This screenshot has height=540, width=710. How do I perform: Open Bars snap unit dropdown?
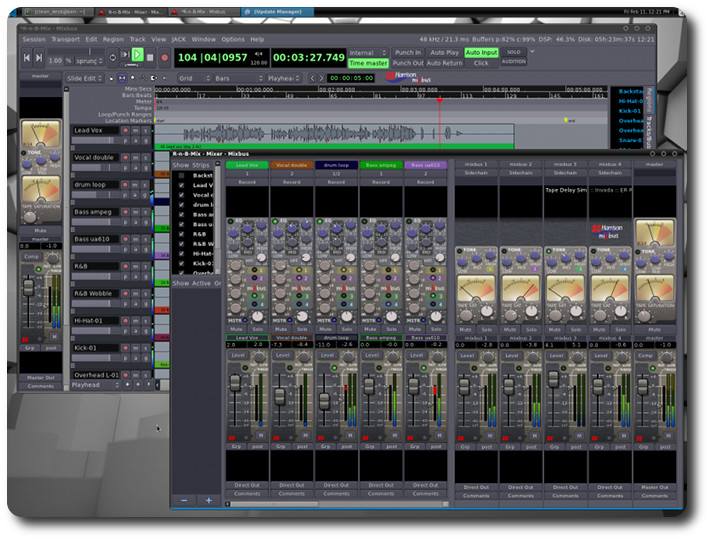[x=239, y=78]
